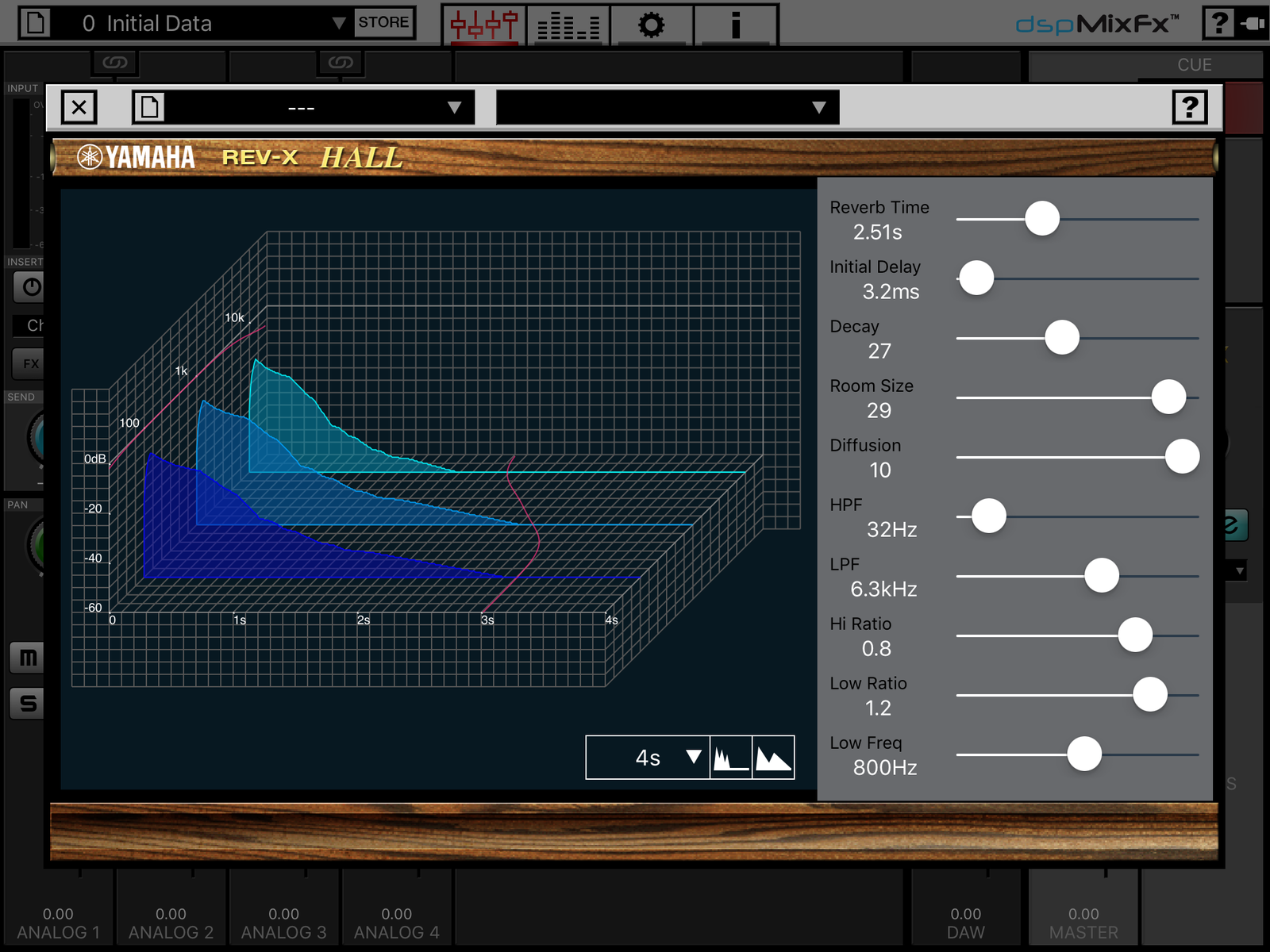
Task: Adjust the Initial Delay slider
Action: [976, 278]
